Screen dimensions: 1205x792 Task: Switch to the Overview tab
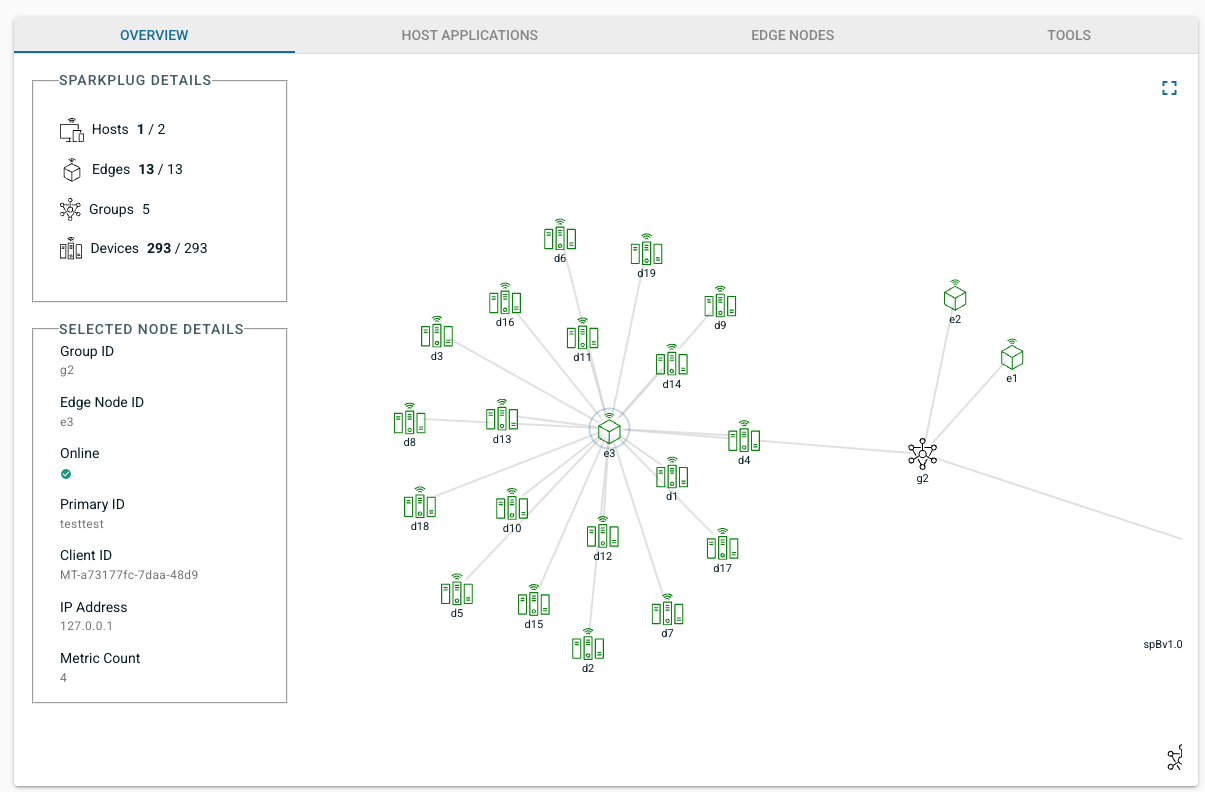(154, 35)
